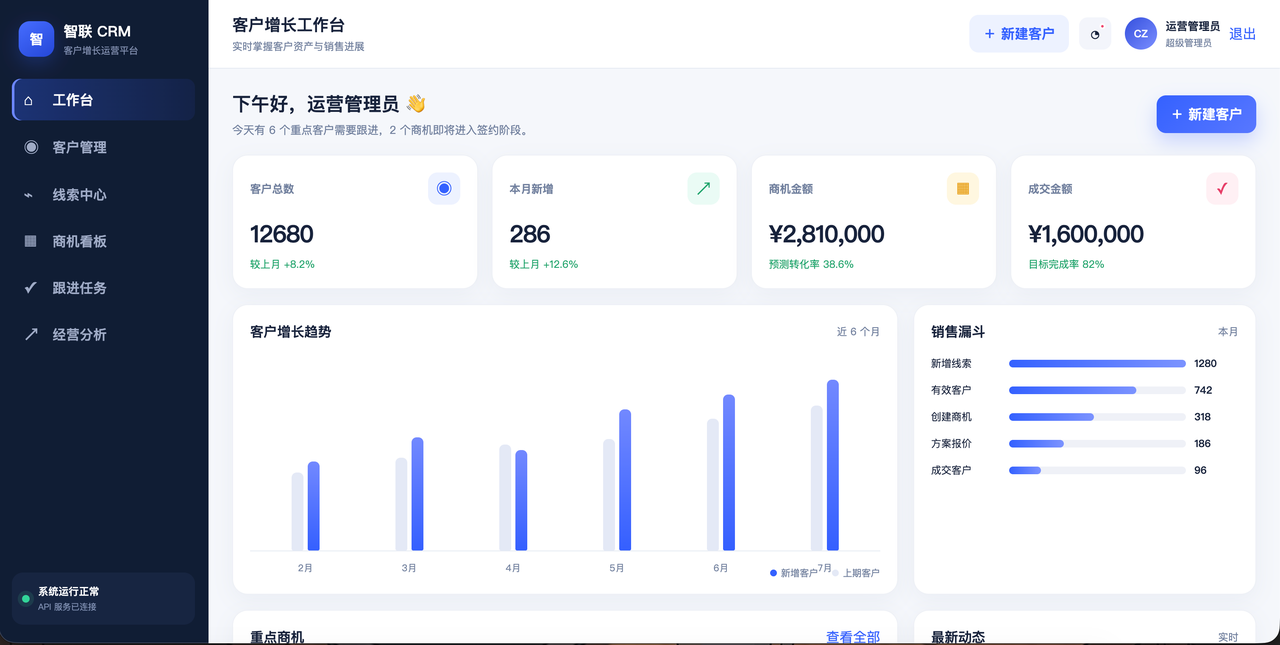The image size is (1280, 645).
Task: Click the 742 funnel count
Action: [1203, 390]
